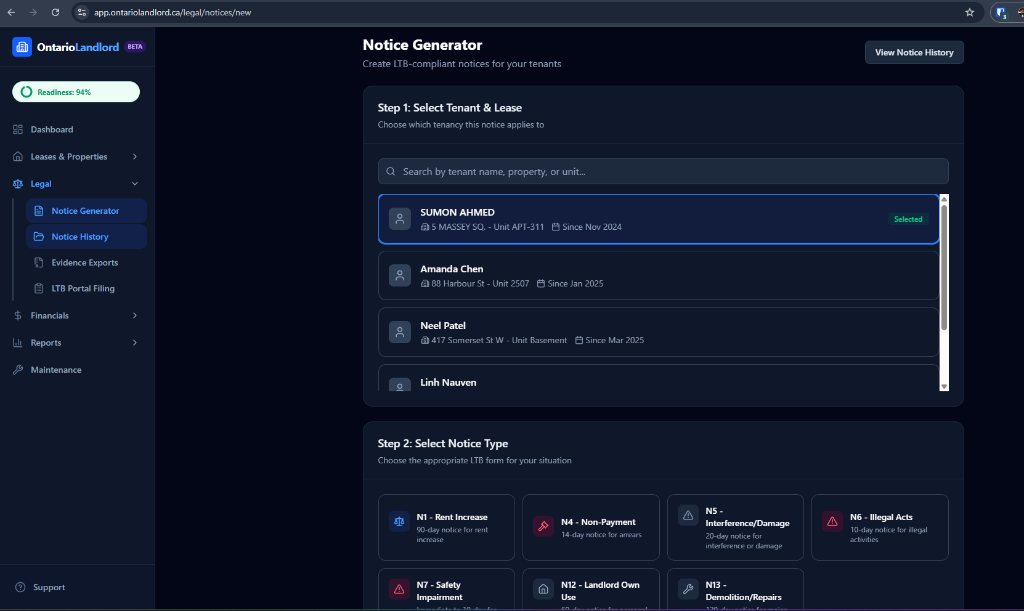1024x611 pixels.
Task: Open the Support link in the sidebar
Action: point(48,587)
